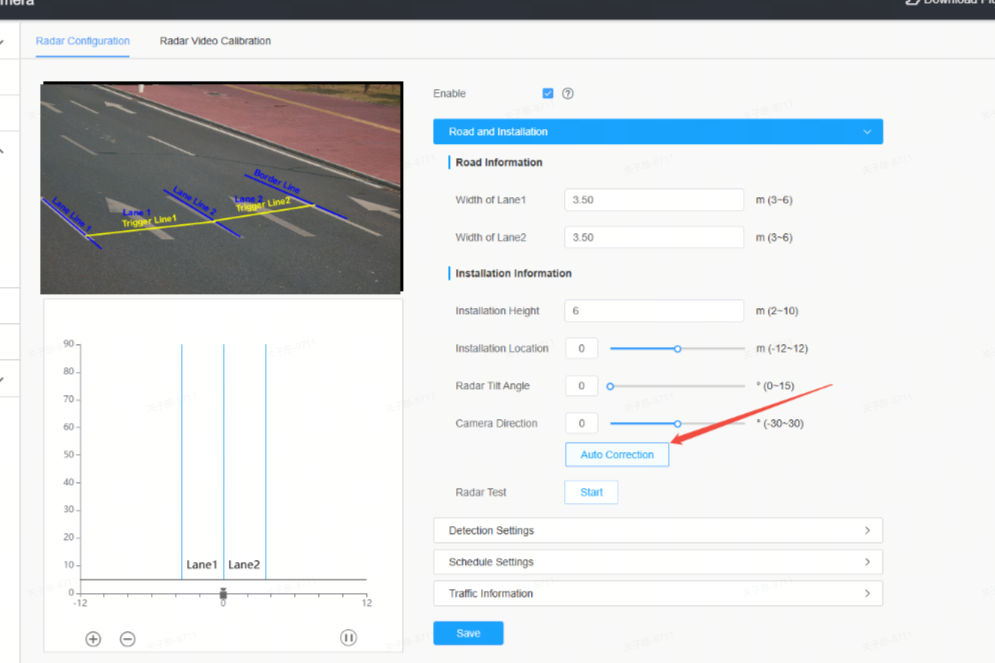Expand the Schedule Settings section
The height and width of the screenshot is (663, 995).
point(658,562)
